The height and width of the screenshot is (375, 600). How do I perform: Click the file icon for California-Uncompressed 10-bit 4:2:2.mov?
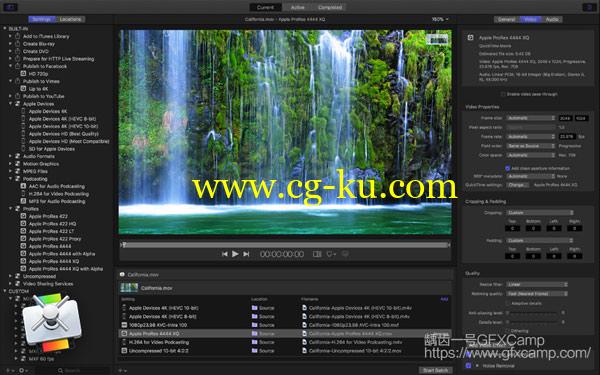click(305, 350)
